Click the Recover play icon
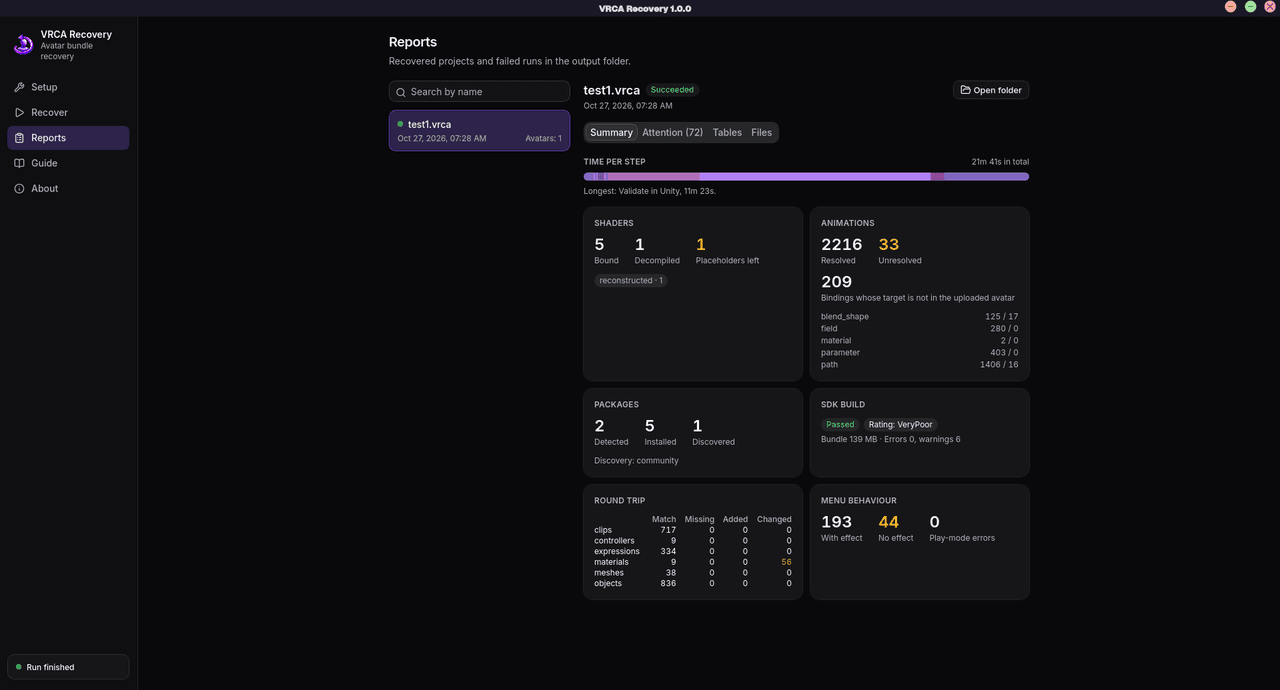This screenshot has height=690, width=1280. click(19, 112)
